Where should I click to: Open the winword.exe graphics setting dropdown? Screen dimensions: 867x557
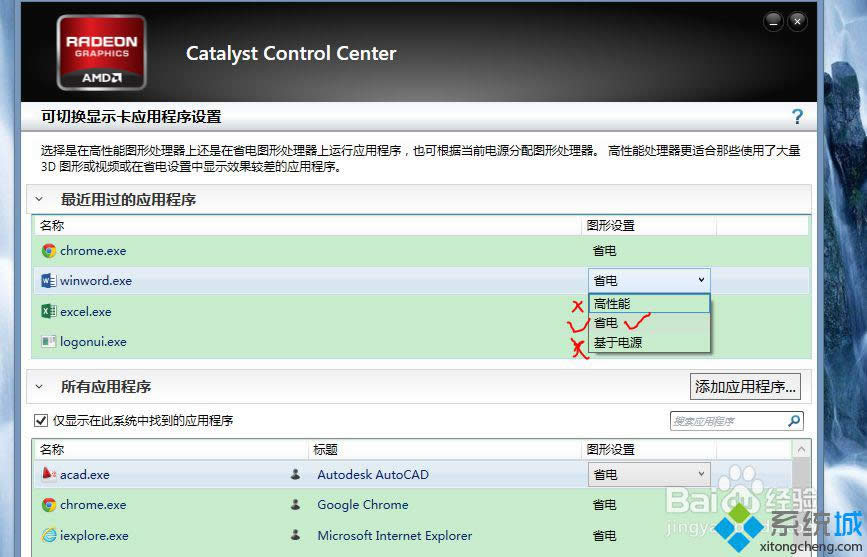point(649,280)
